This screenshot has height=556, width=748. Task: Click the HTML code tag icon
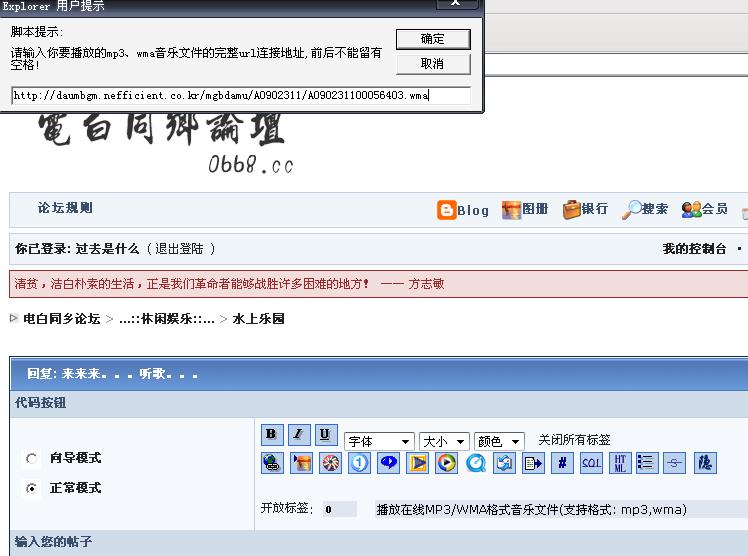point(620,463)
